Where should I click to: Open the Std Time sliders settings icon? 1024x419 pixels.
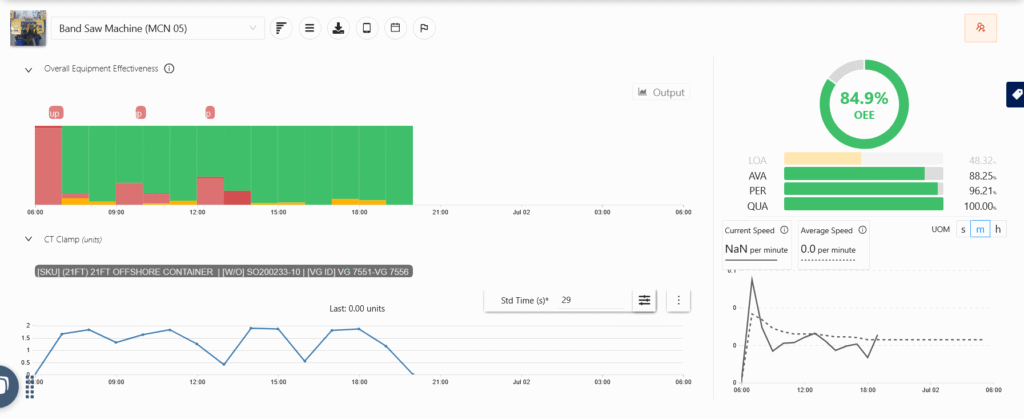pyautogui.click(x=645, y=300)
